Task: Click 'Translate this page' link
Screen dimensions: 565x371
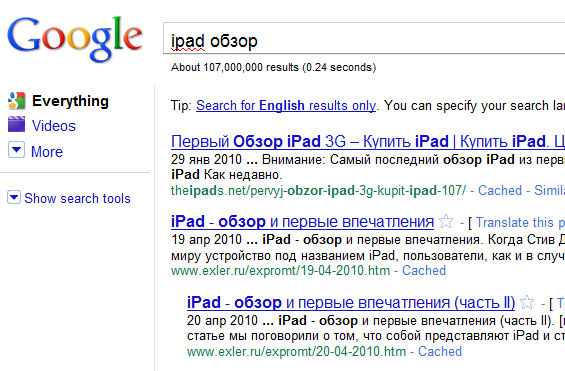Action: 520,222
